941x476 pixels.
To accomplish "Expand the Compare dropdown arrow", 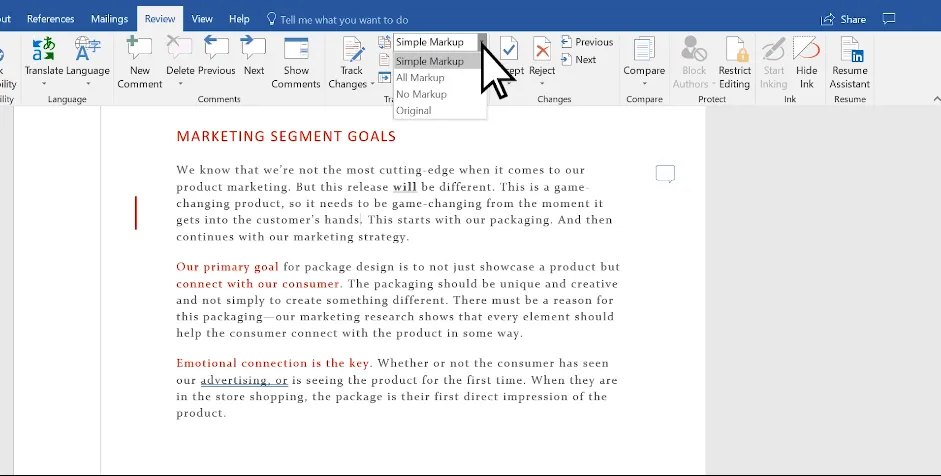I will (x=644, y=84).
